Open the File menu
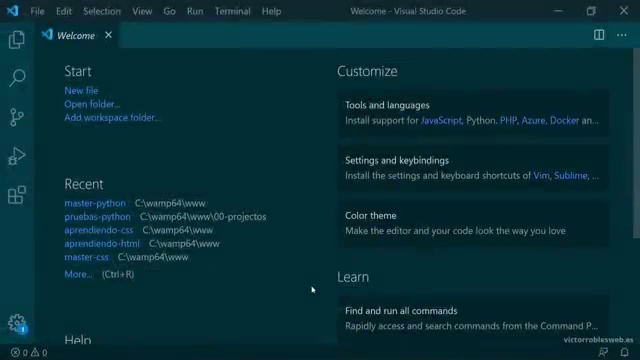Image resolution: width=640 pixels, height=360 pixels. (x=37, y=11)
